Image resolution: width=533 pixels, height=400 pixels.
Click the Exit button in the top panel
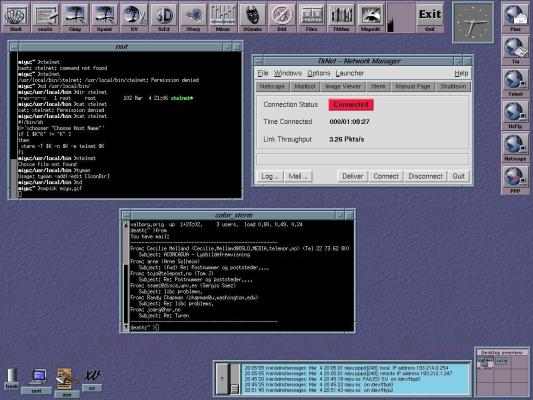430,16
